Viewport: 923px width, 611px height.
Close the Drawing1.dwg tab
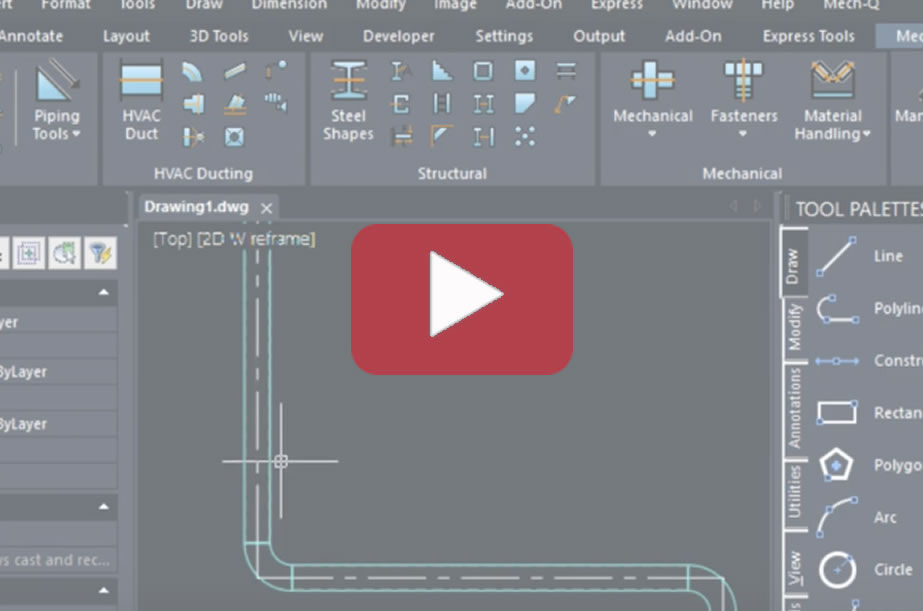(266, 208)
